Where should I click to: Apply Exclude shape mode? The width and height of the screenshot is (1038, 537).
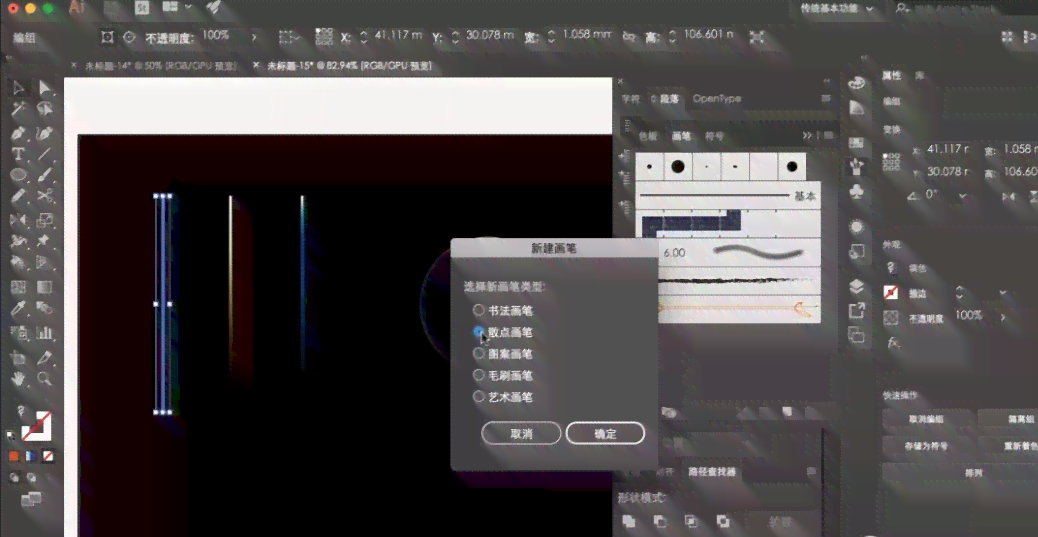tap(722, 521)
